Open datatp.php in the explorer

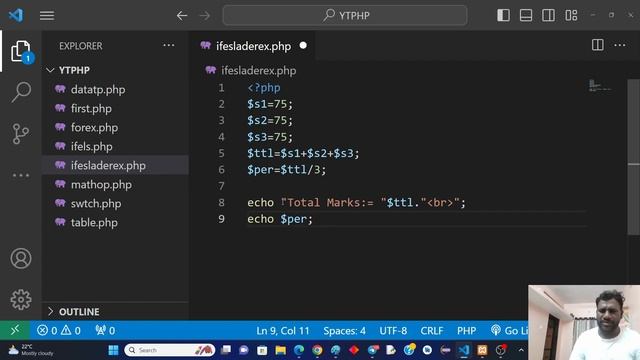98,89
